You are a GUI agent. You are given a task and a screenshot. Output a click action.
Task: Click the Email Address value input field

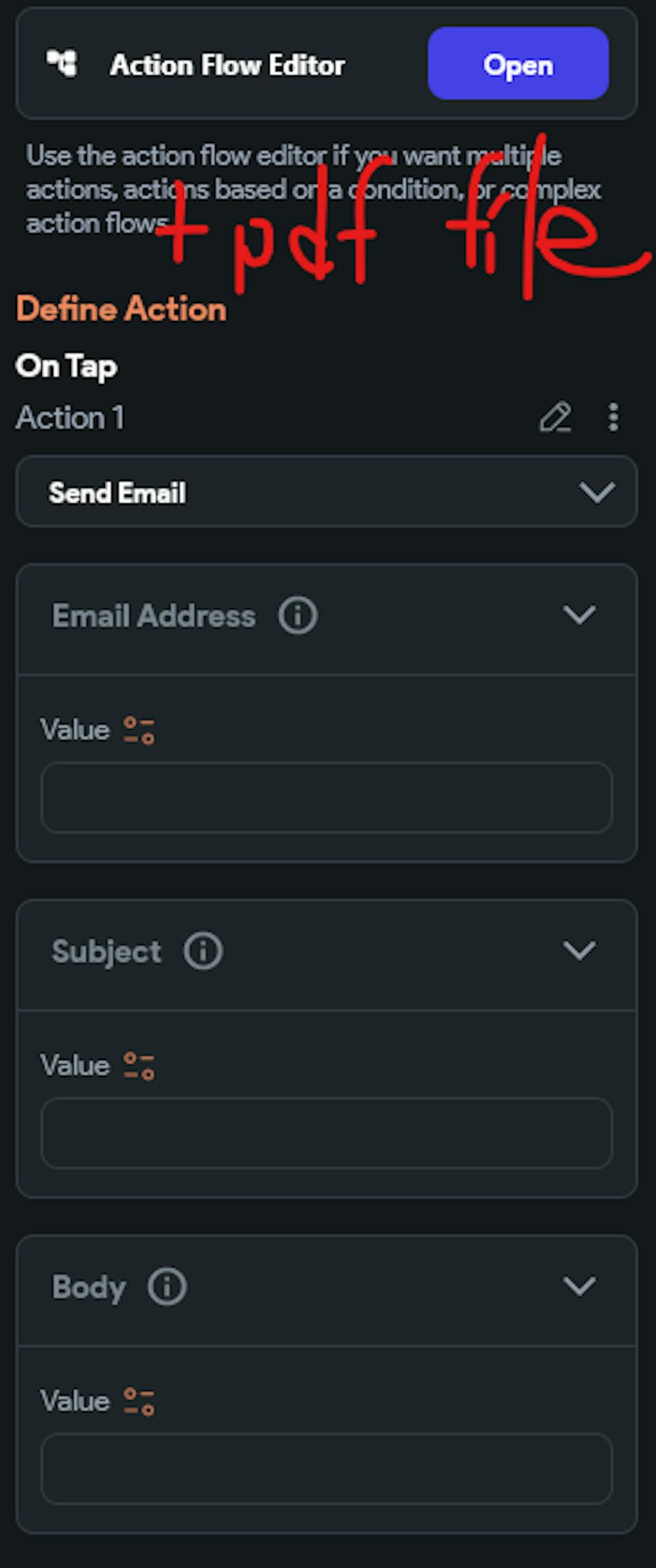[x=326, y=798]
